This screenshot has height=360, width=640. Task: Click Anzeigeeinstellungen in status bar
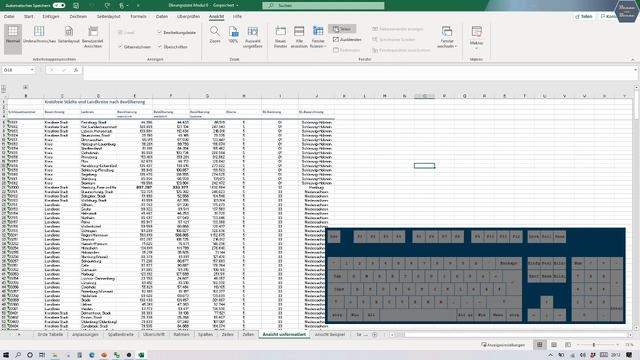pos(503,345)
